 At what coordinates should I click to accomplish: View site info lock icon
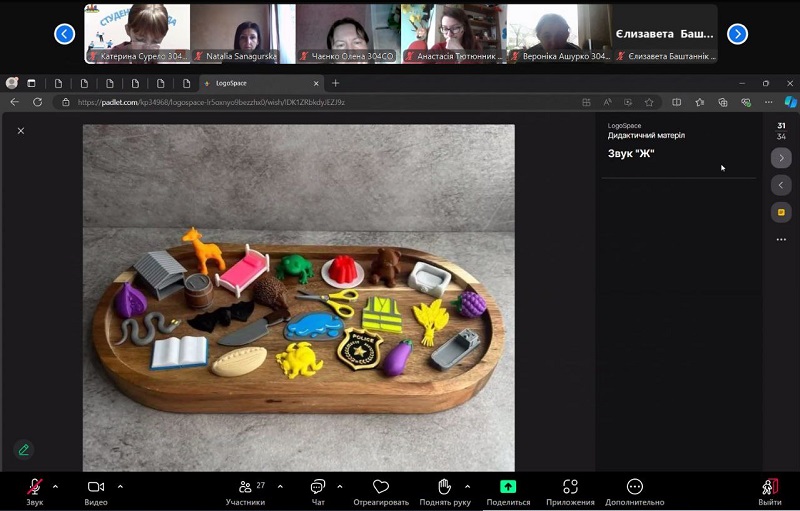pyautogui.click(x=65, y=102)
